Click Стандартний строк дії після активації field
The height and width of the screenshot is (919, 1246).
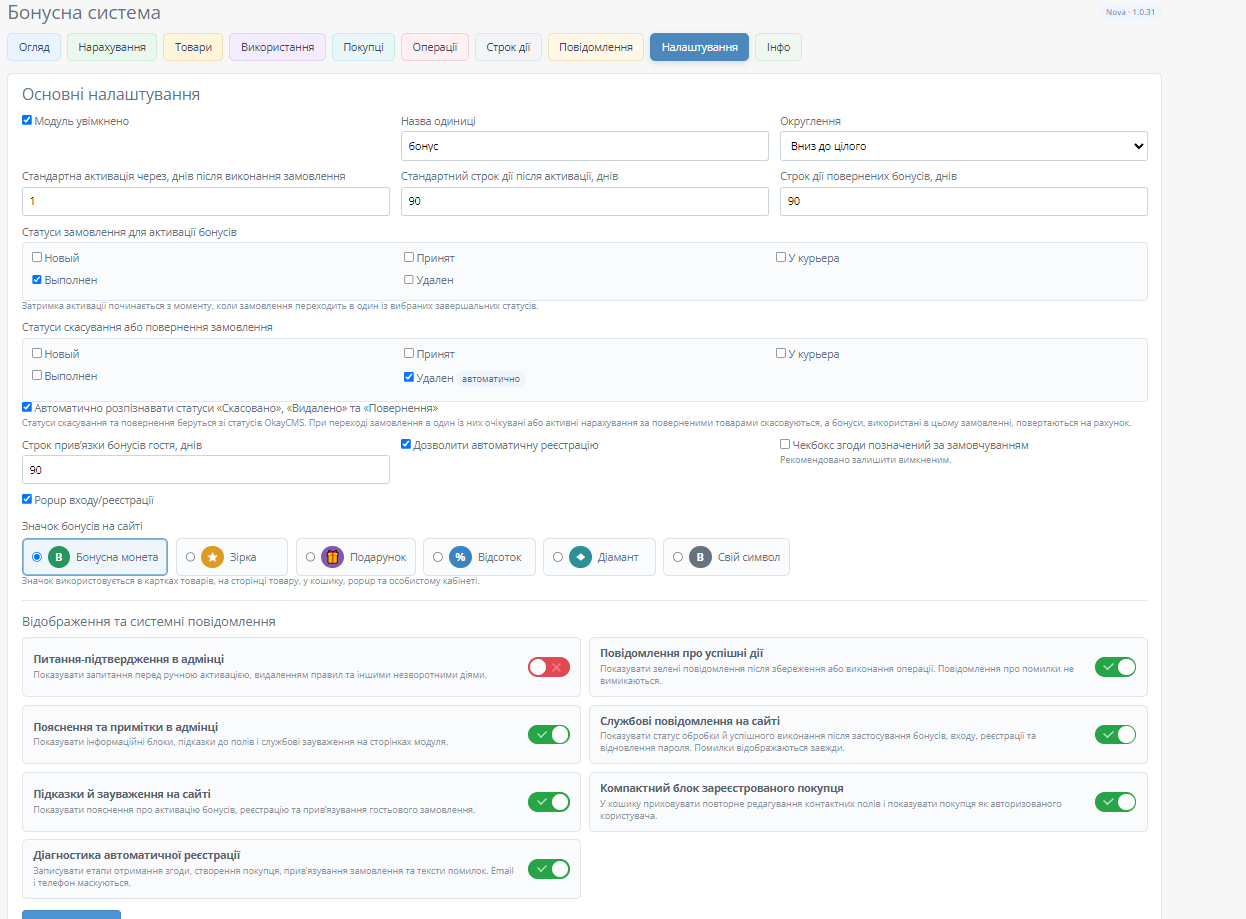[x=585, y=201]
